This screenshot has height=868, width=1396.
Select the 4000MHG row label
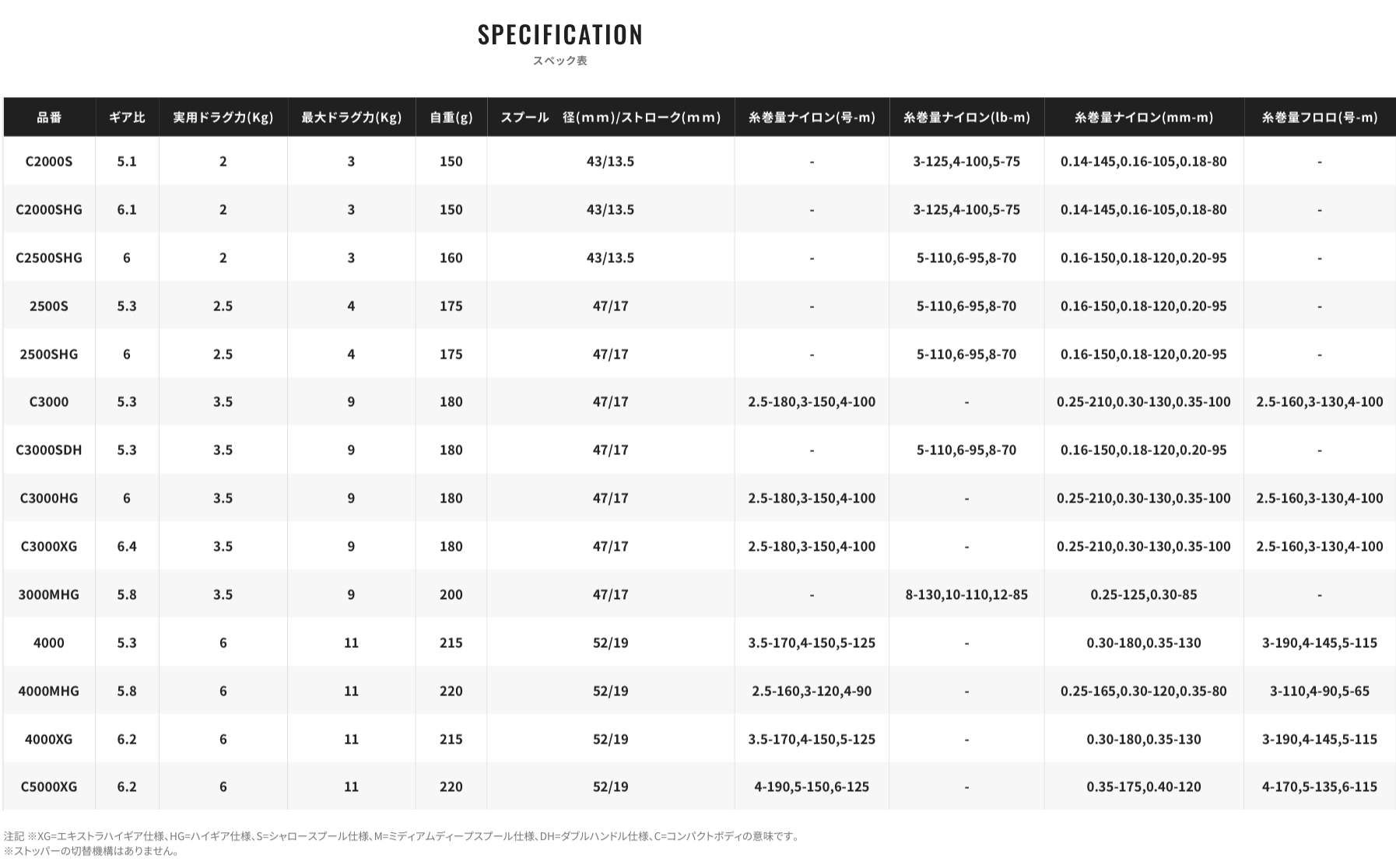(49, 691)
